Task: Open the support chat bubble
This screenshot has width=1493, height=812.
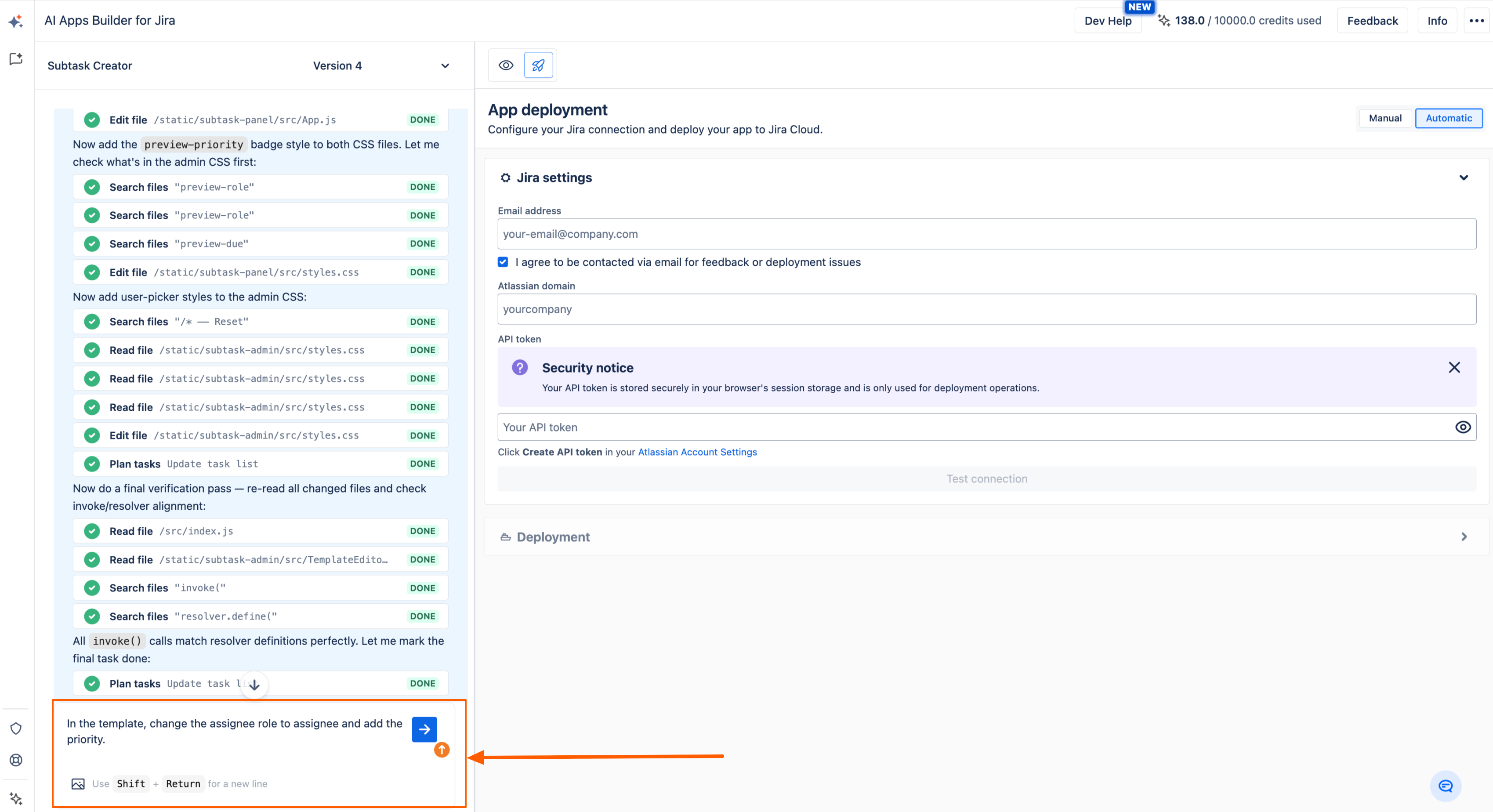Action: (x=1446, y=786)
